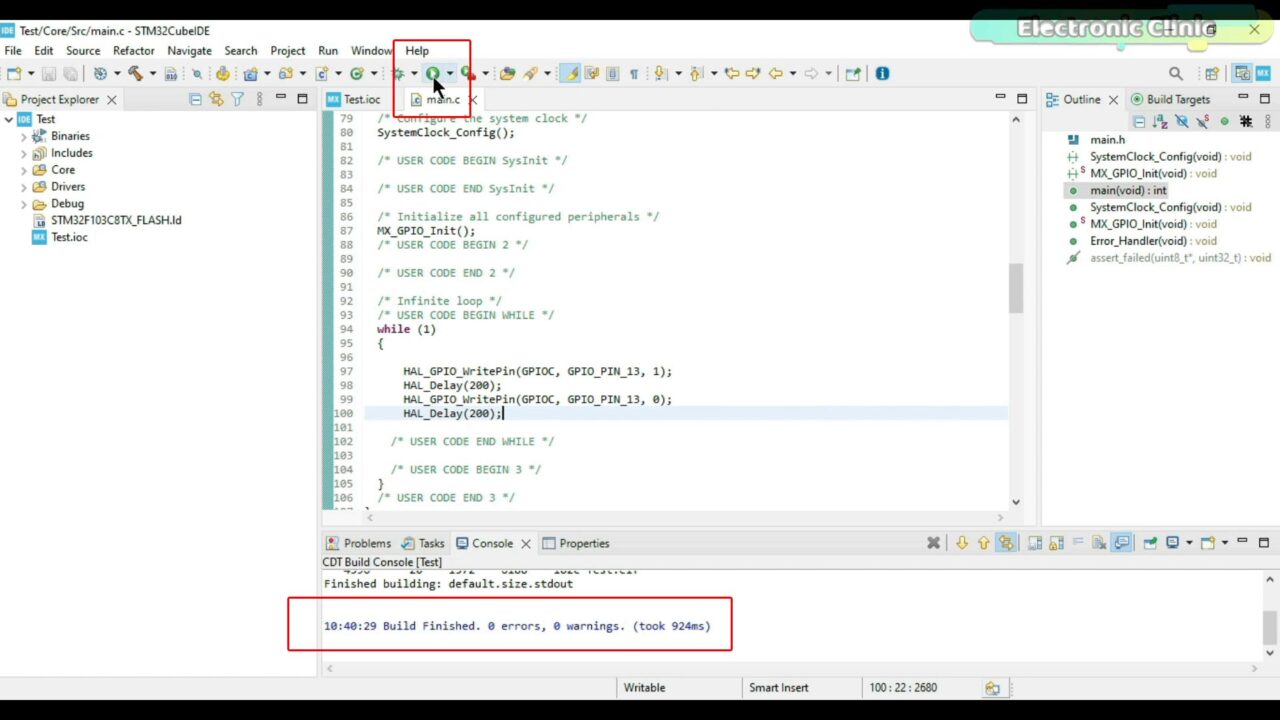Click the Run (green play) toolbar button
Screen dimensions: 1280x720
tap(433, 73)
